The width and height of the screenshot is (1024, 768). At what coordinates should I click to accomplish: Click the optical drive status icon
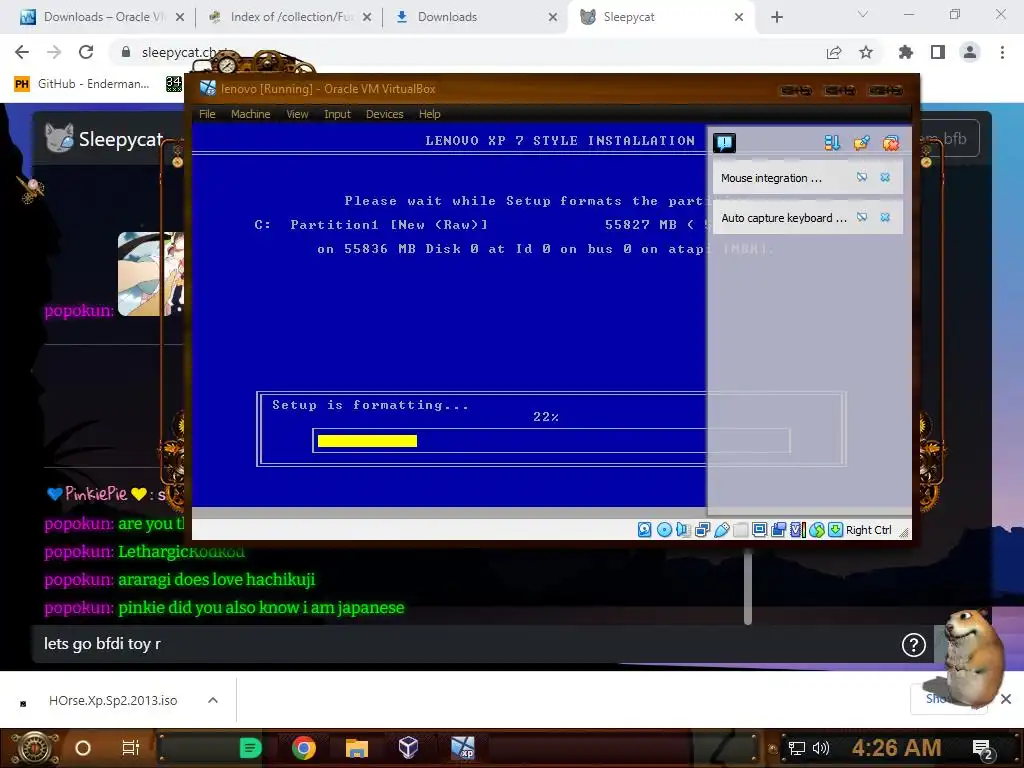point(664,530)
